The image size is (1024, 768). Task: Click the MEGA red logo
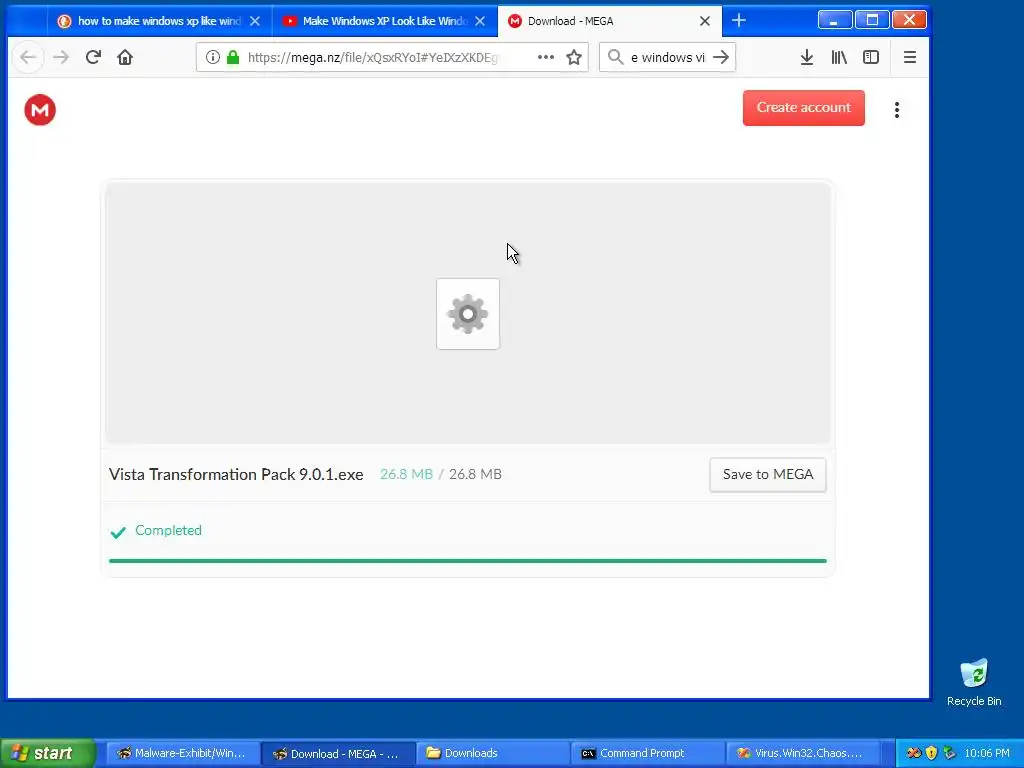pos(40,110)
